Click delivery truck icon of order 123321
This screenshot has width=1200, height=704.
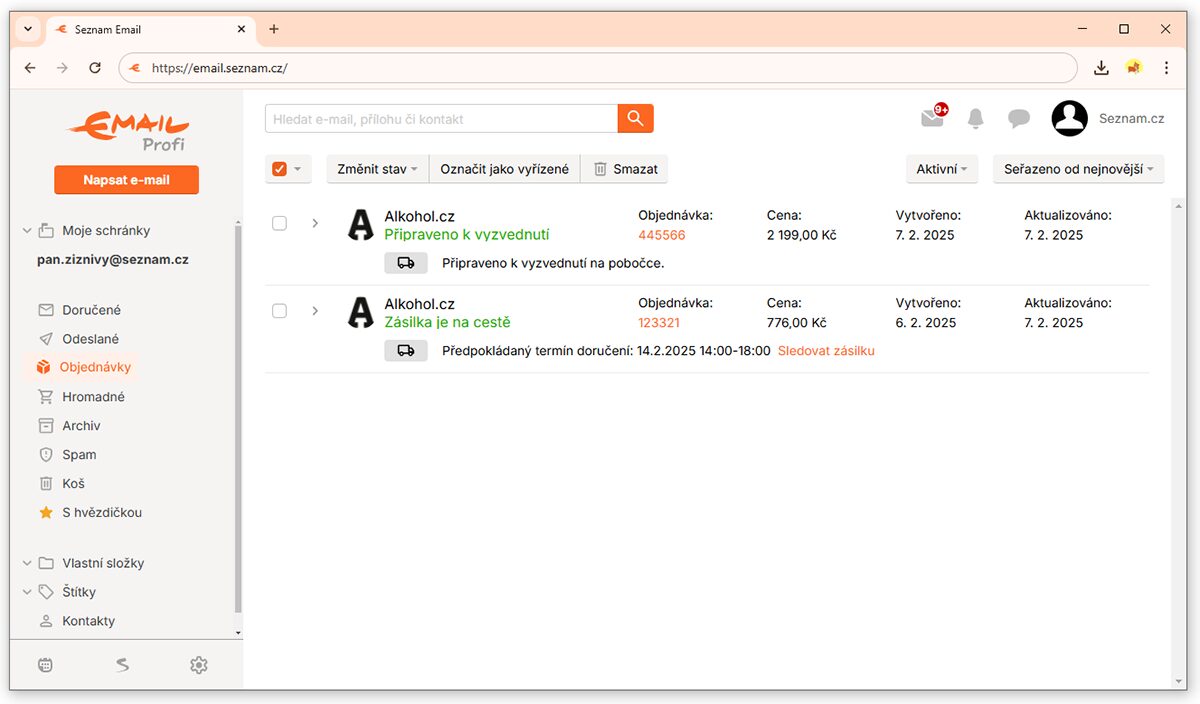pos(406,351)
